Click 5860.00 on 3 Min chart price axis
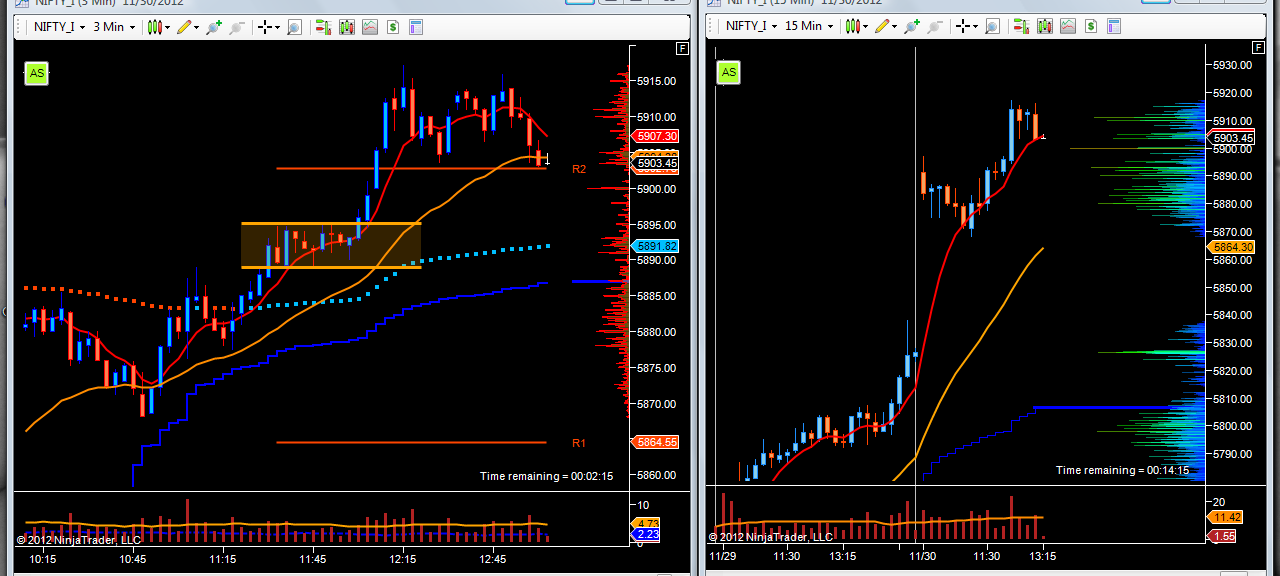This screenshot has height=576, width=1280. 656,476
